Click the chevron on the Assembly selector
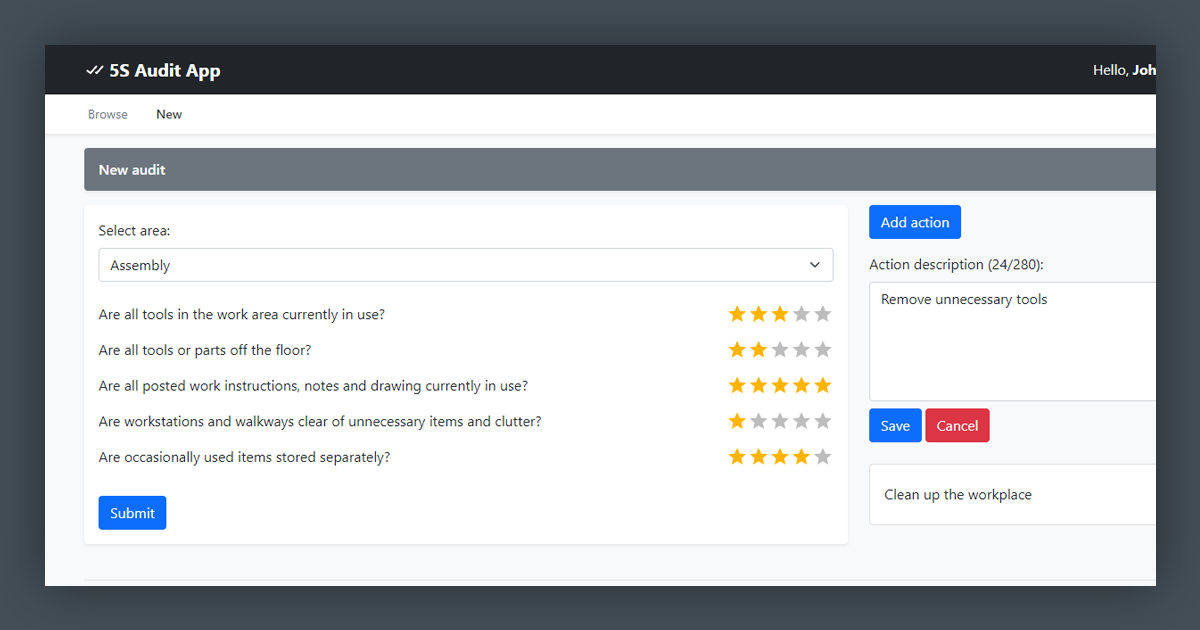The height and width of the screenshot is (630, 1200). click(813, 264)
